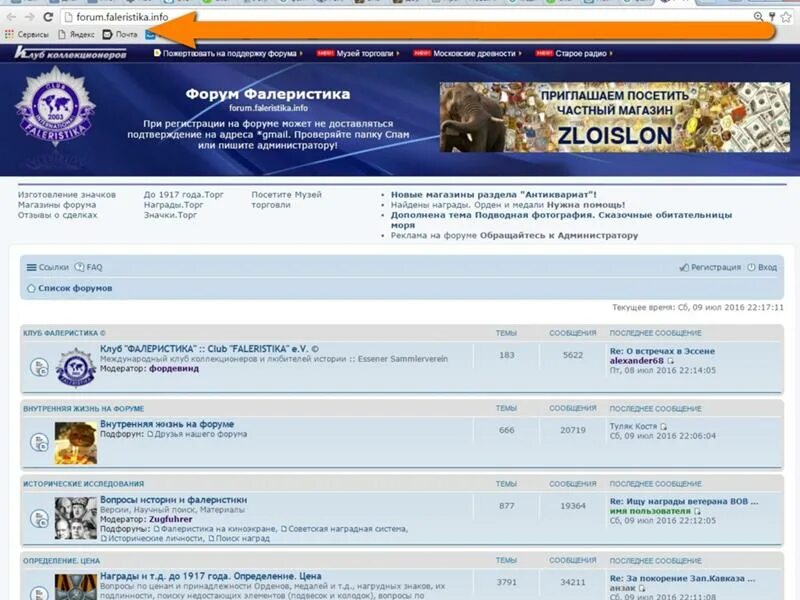Click Регистрация to register

(710, 267)
